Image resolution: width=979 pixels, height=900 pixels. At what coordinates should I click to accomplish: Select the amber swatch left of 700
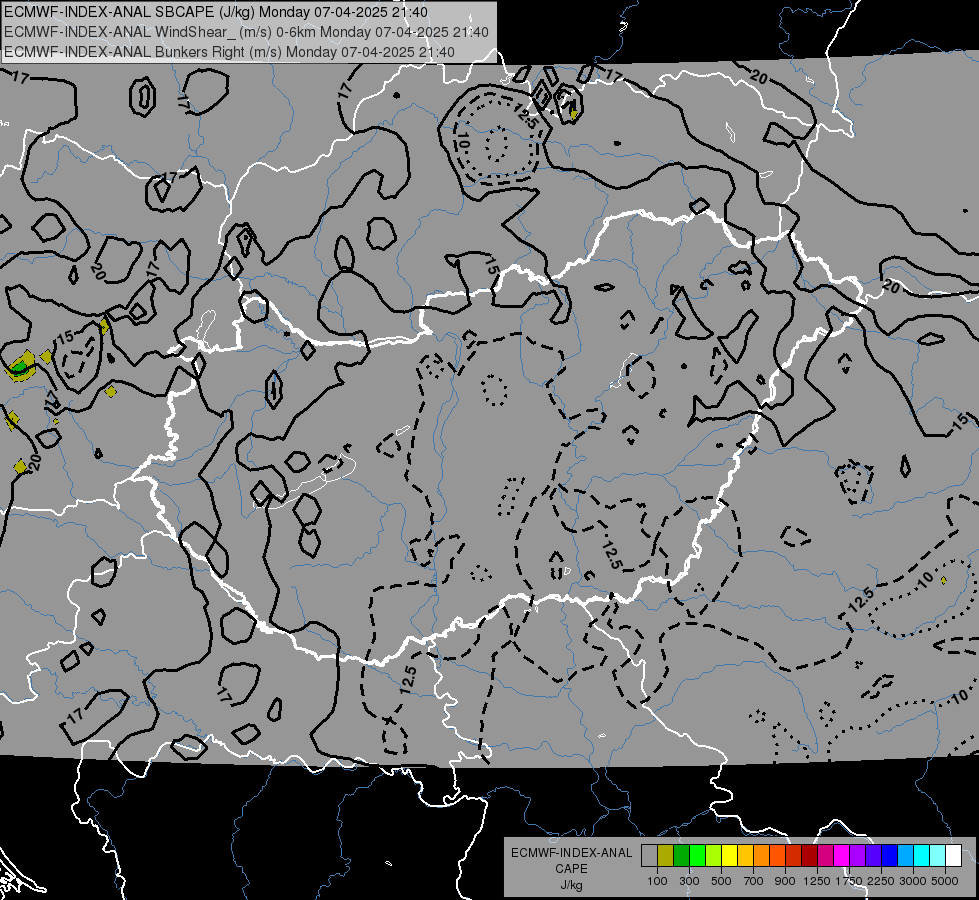pos(745,856)
